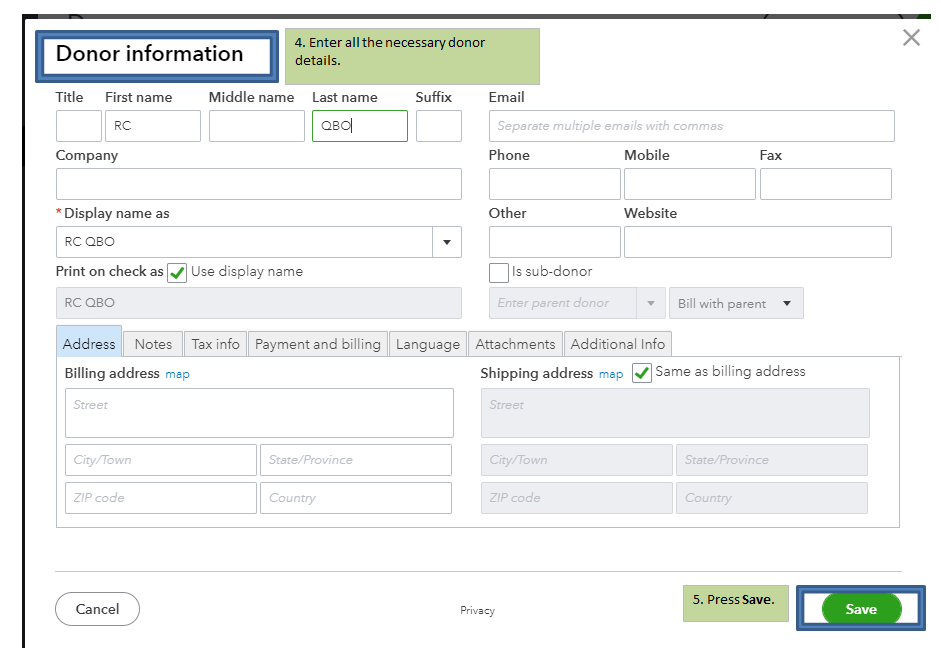Image resolution: width=941 pixels, height=648 pixels.
Task: Focus the Company text field
Action: coord(258,184)
